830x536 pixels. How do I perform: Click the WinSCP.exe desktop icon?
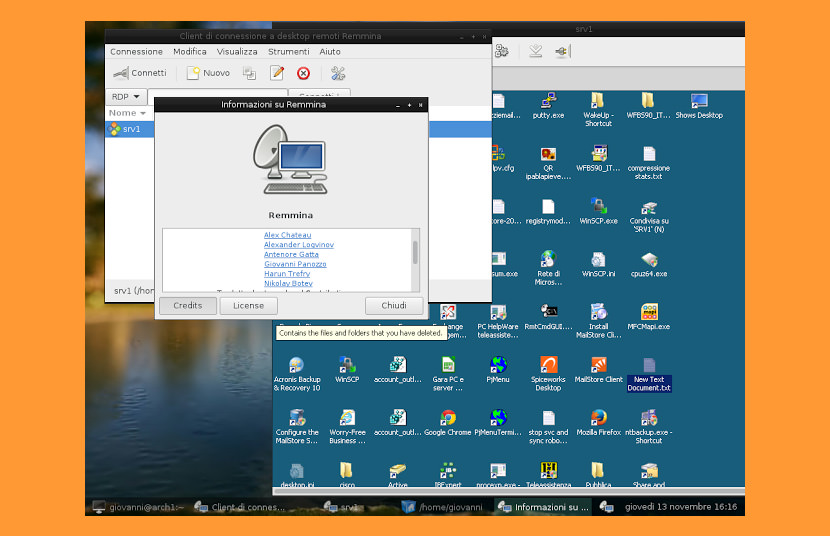pyautogui.click(x=598, y=211)
